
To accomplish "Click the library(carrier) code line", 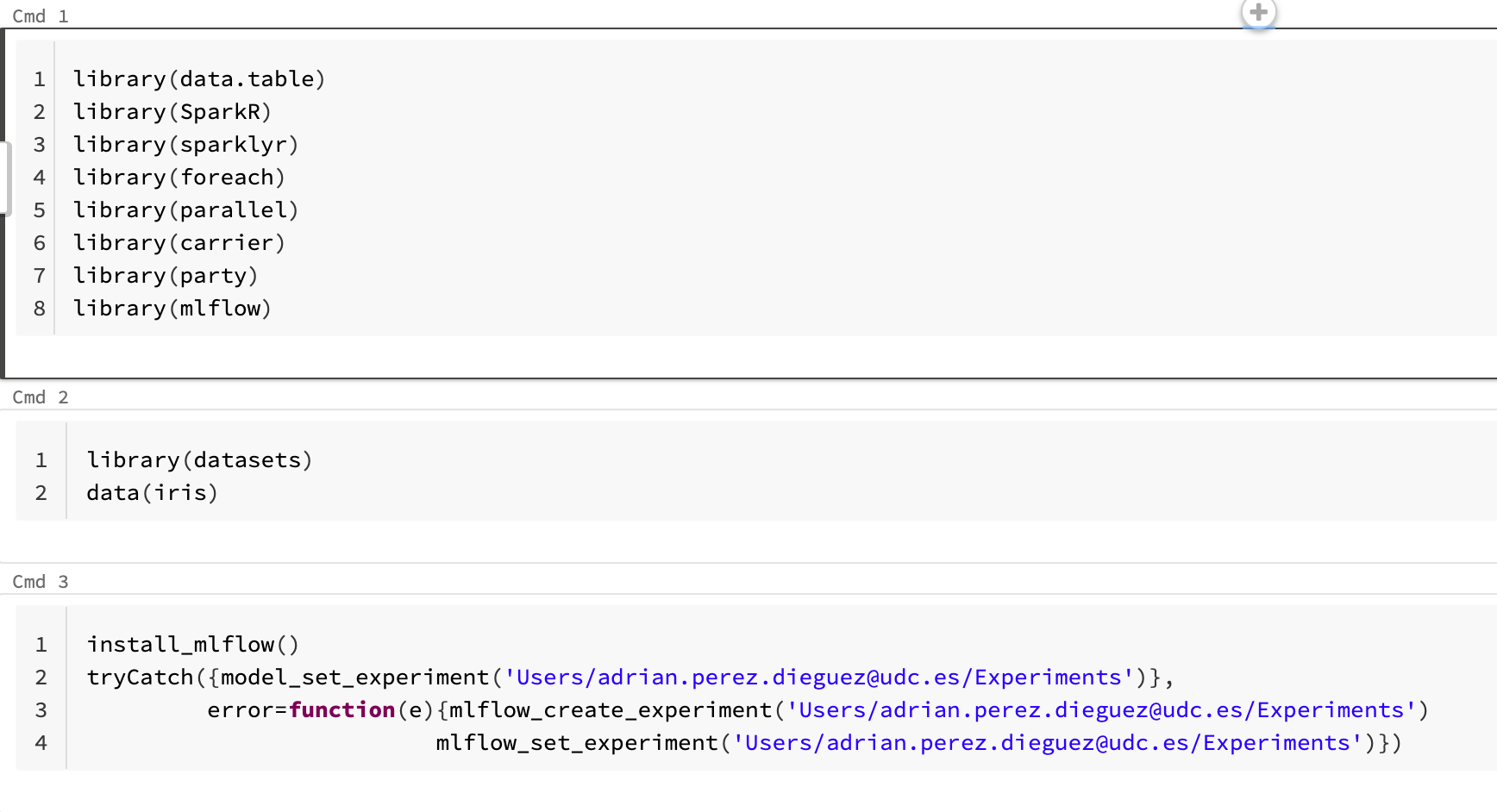I will pos(179,243).
